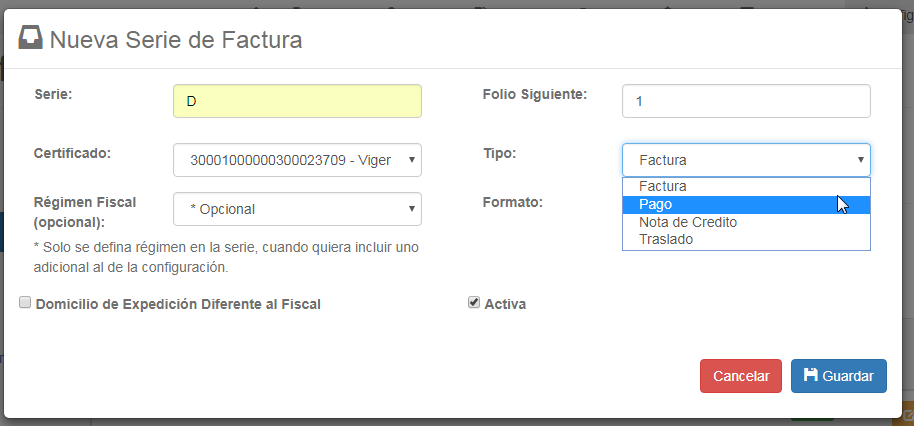Click the floppy disk icon on Guardar

(810, 376)
